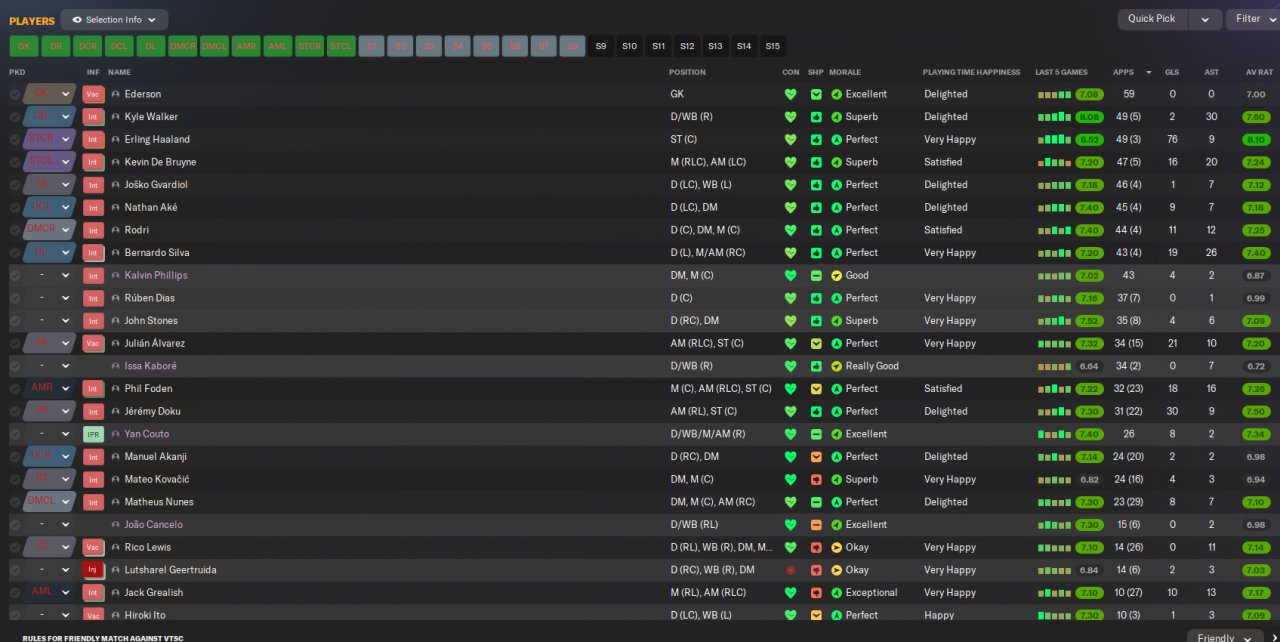The width and height of the screenshot is (1280, 642).
Task: Click the yellow morale icon for Kalvin Phillips
Action: (836, 275)
